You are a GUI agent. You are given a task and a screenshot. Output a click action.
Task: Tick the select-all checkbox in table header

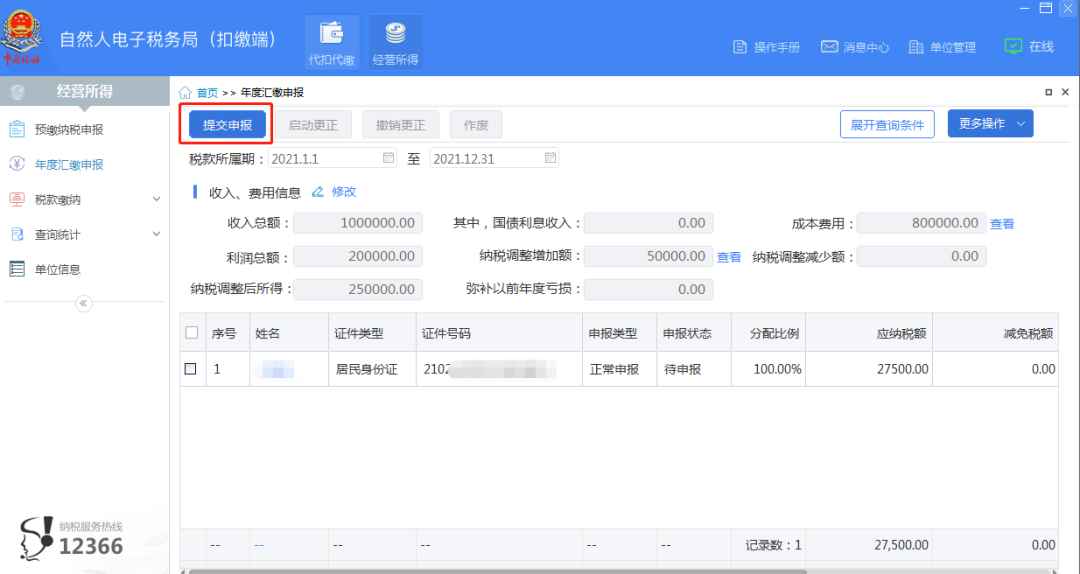click(191, 333)
